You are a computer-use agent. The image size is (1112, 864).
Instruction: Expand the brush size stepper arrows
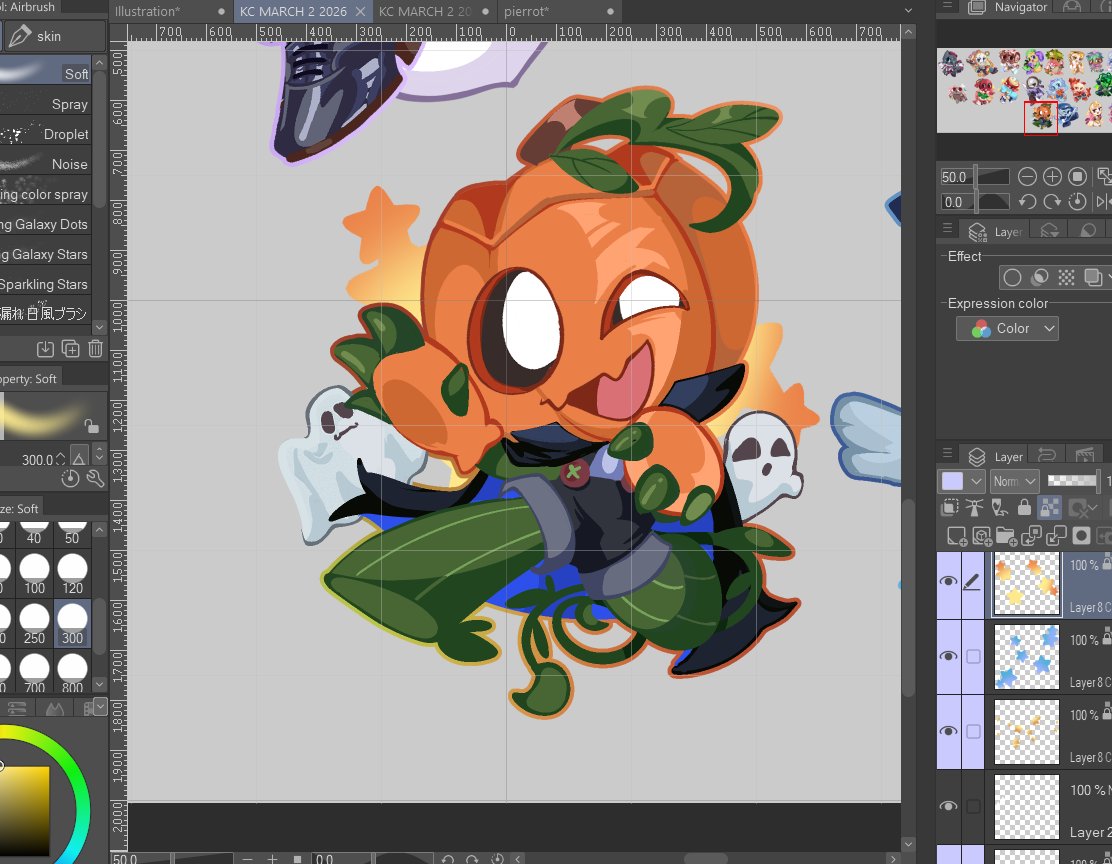[60, 459]
